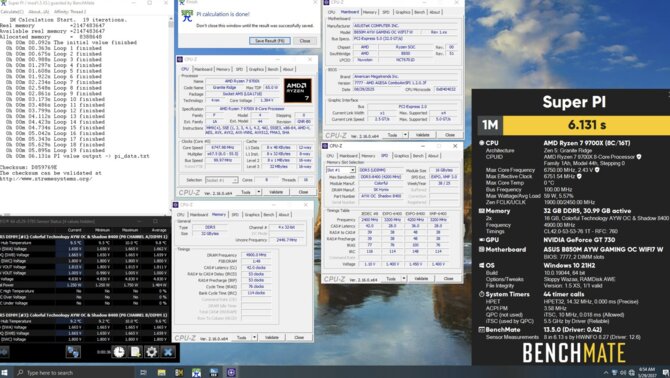Click the AMD Ryzen 7 logo image
The image size is (670, 378).
click(297, 90)
